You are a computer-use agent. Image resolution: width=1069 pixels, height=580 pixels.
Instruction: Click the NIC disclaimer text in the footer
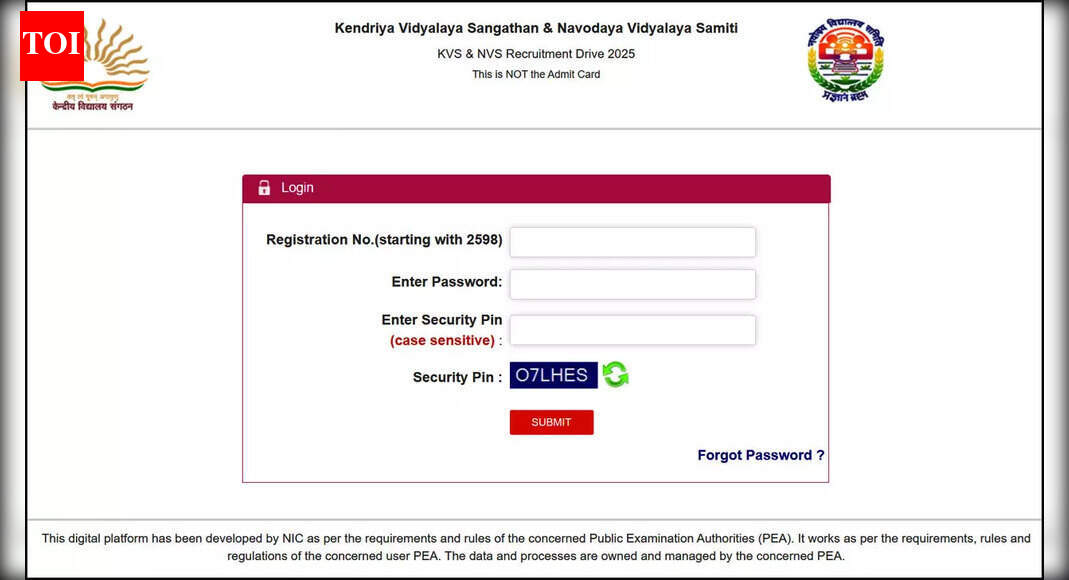535,546
